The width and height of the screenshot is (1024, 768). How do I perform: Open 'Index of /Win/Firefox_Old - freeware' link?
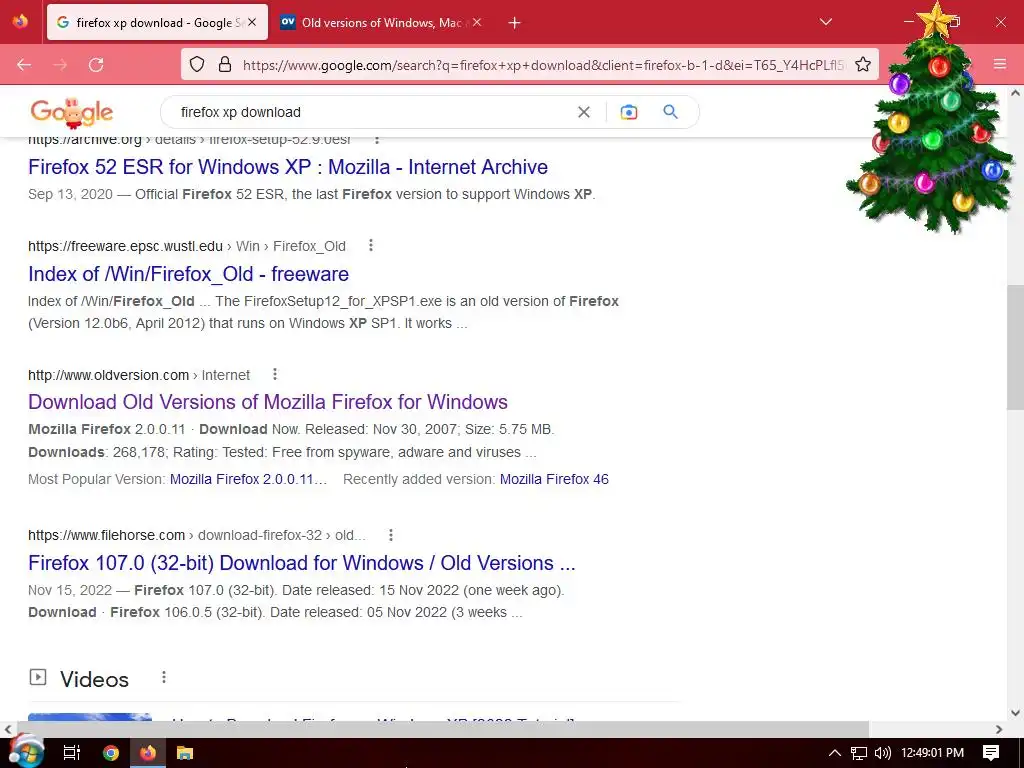pyautogui.click(x=188, y=274)
